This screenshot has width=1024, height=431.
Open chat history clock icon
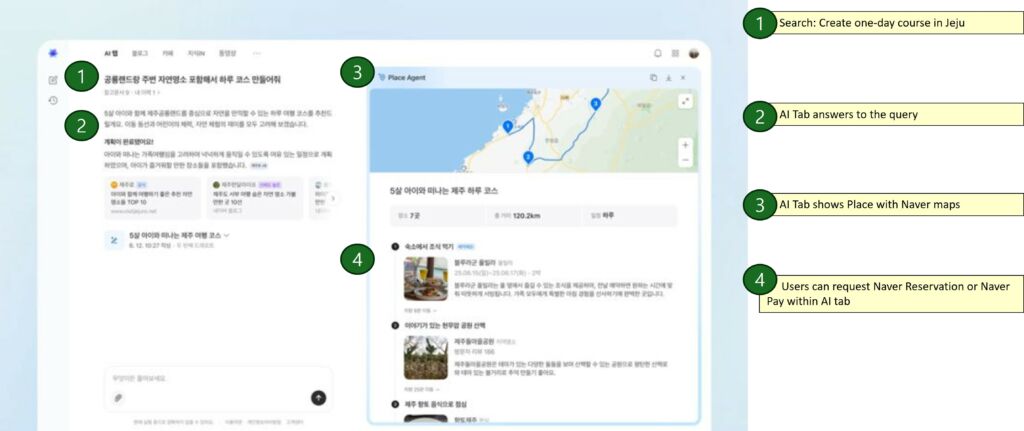click(x=53, y=101)
